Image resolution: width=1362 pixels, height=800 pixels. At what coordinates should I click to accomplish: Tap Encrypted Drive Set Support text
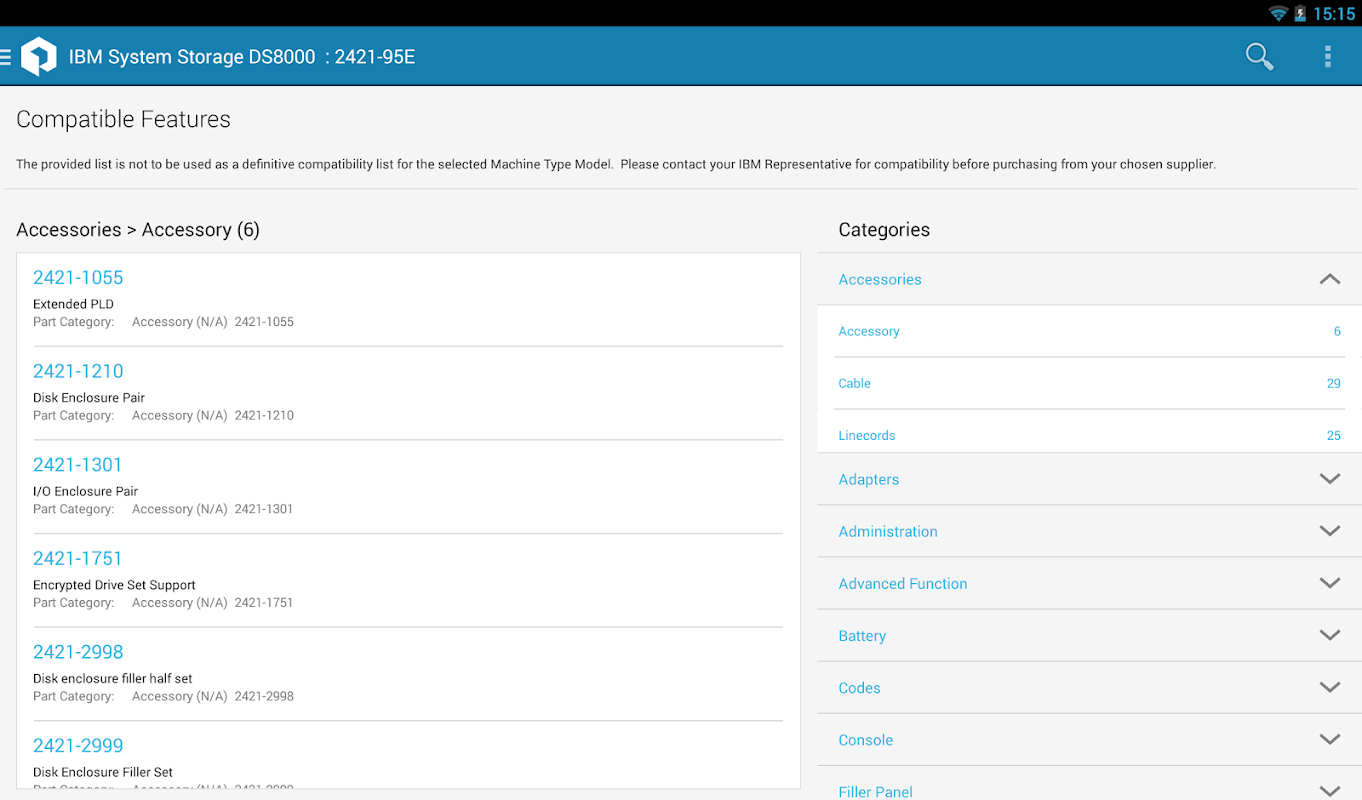click(114, 585)
